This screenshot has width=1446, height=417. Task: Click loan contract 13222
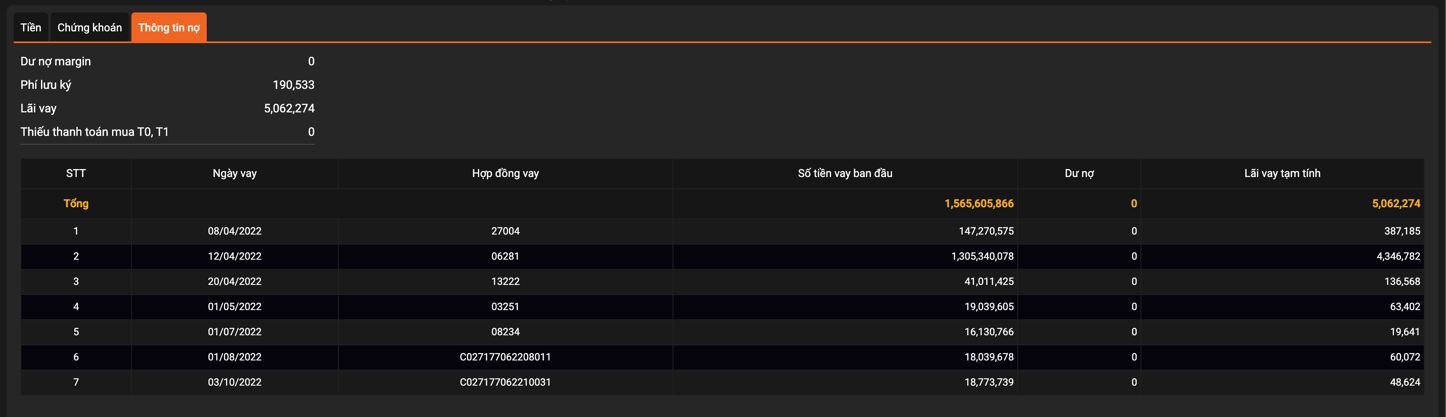pyautogui.click(x=505, y=282)
